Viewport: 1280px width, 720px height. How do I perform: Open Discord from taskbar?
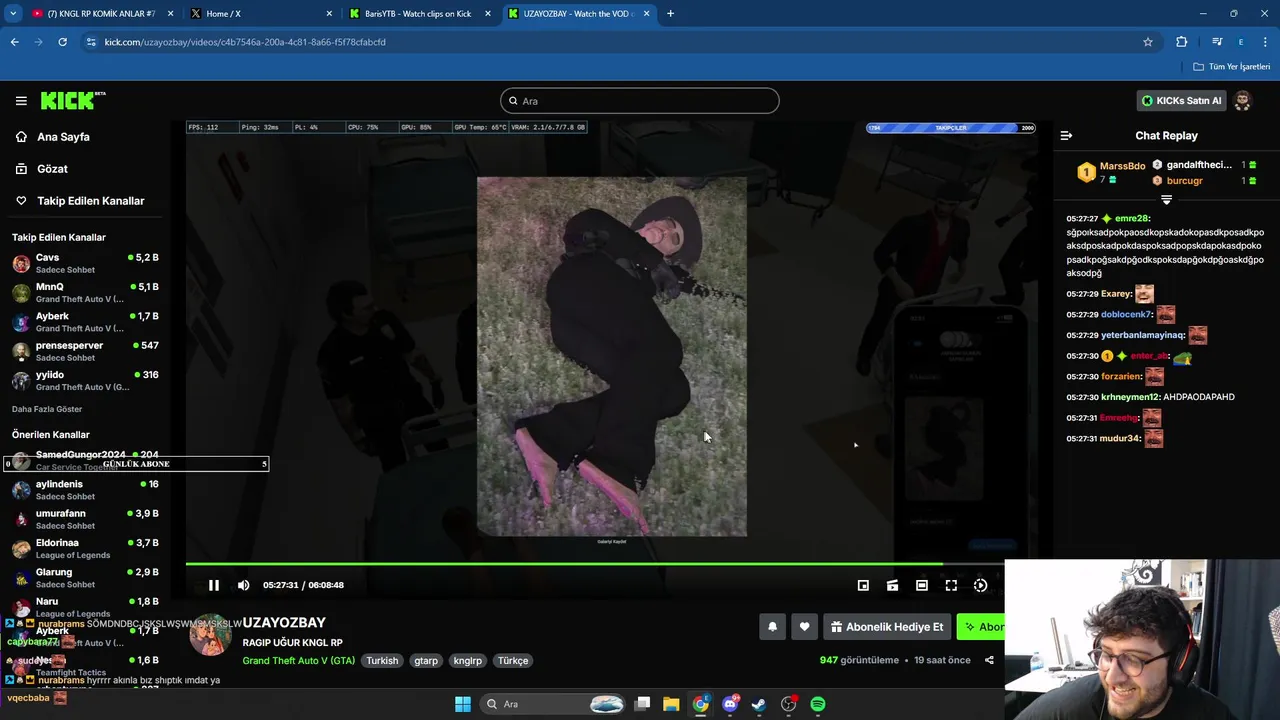(730, 704)
